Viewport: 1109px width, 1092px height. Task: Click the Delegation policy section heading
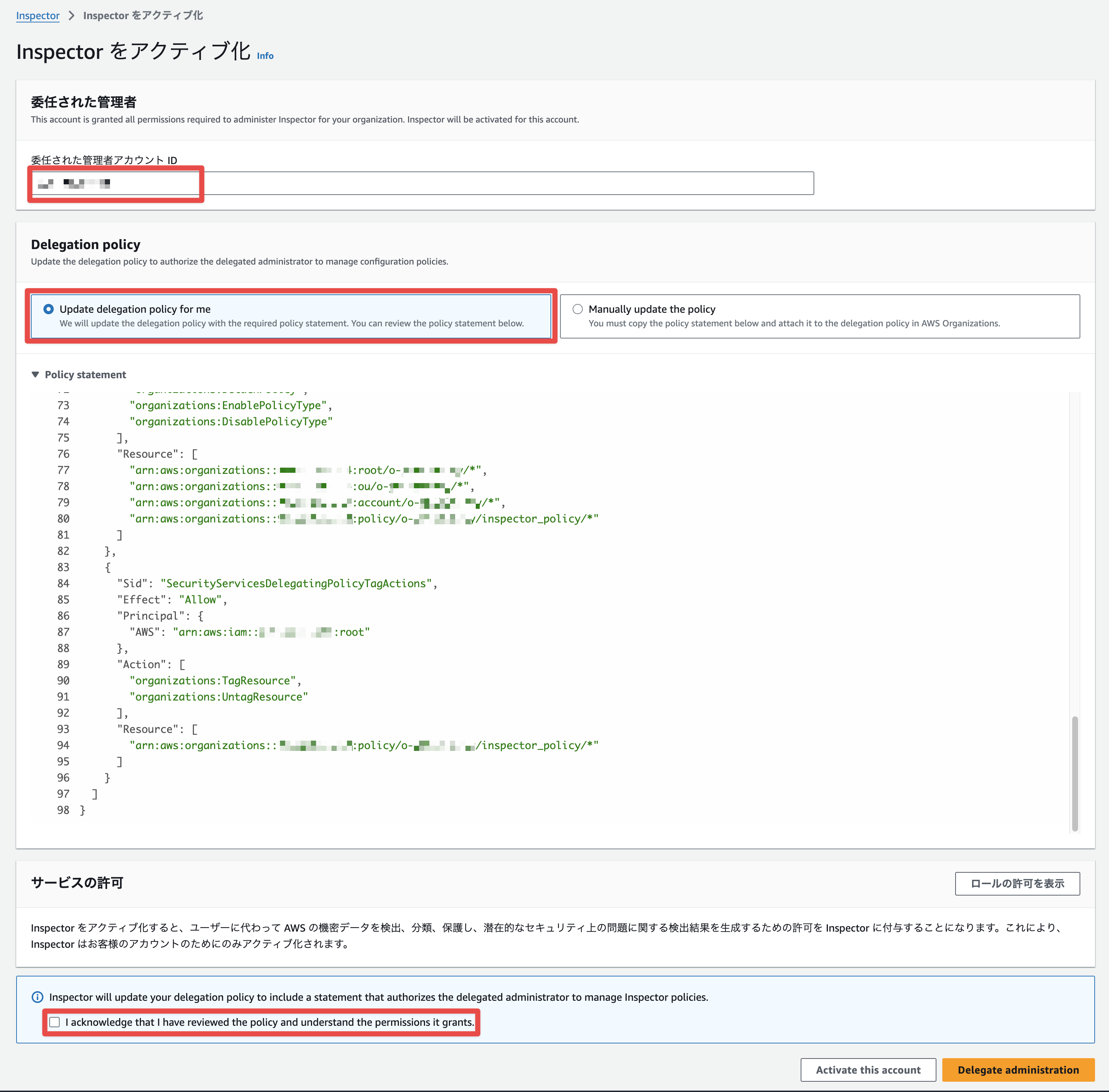click(x=85, y=244)
